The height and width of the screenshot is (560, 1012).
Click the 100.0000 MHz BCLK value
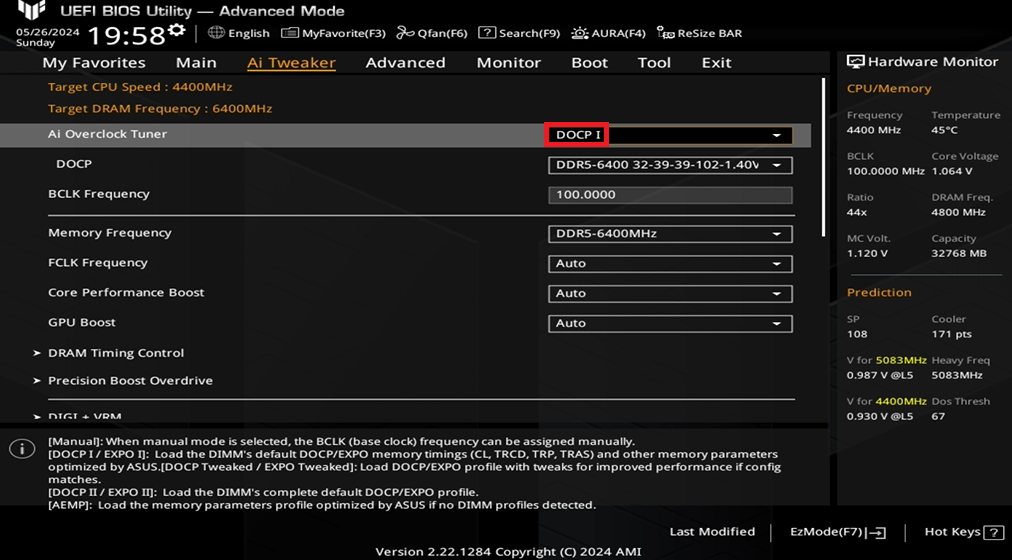886,172
